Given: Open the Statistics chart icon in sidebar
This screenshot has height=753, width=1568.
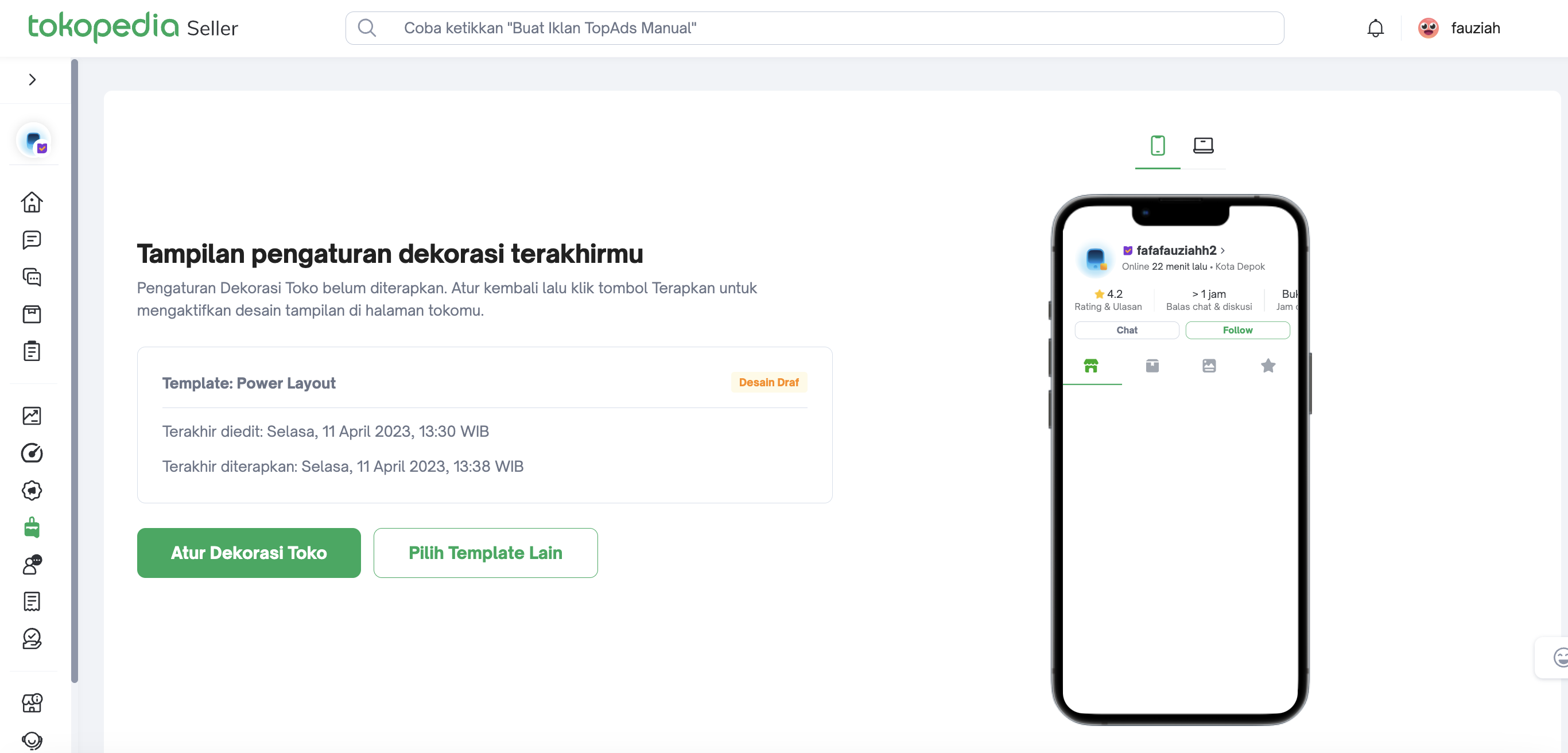Looking at the screenshot, I should pos(32,416).
